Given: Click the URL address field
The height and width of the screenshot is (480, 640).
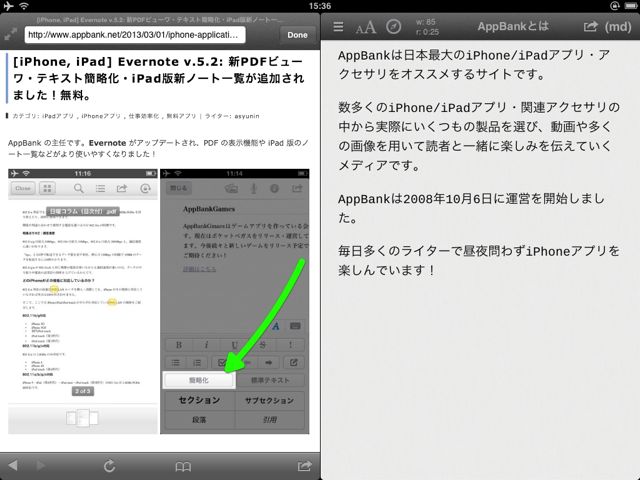Looking at the screenshot, I should [x=135, y=35].
